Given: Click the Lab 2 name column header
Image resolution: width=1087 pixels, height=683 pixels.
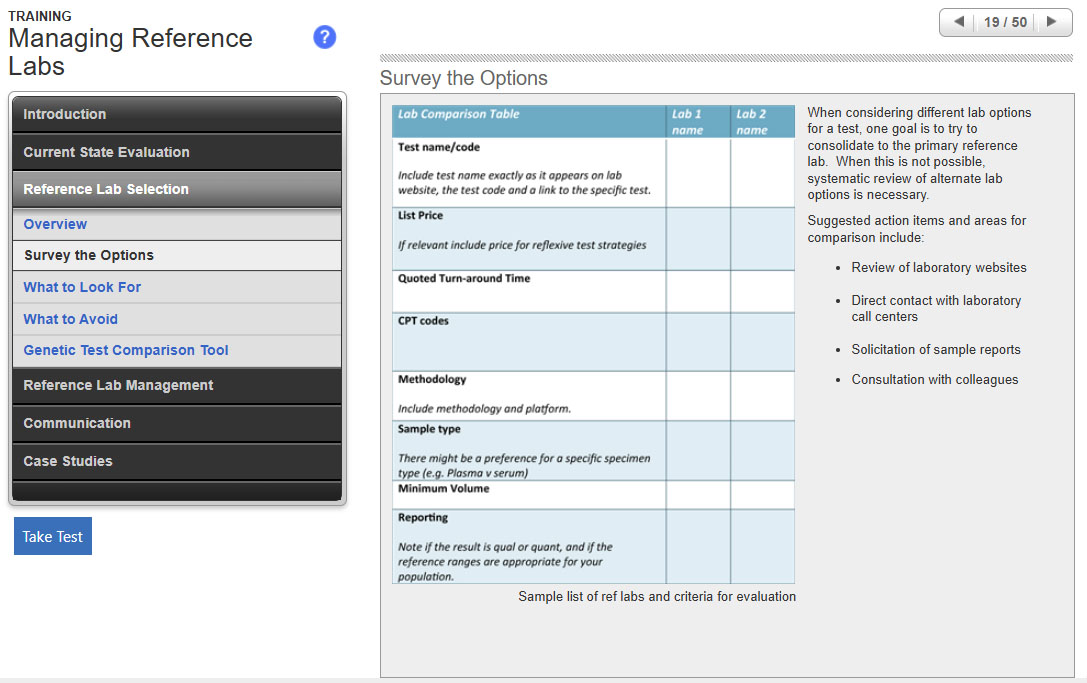Looking at the screenshot, I should [x=761, y=121].
